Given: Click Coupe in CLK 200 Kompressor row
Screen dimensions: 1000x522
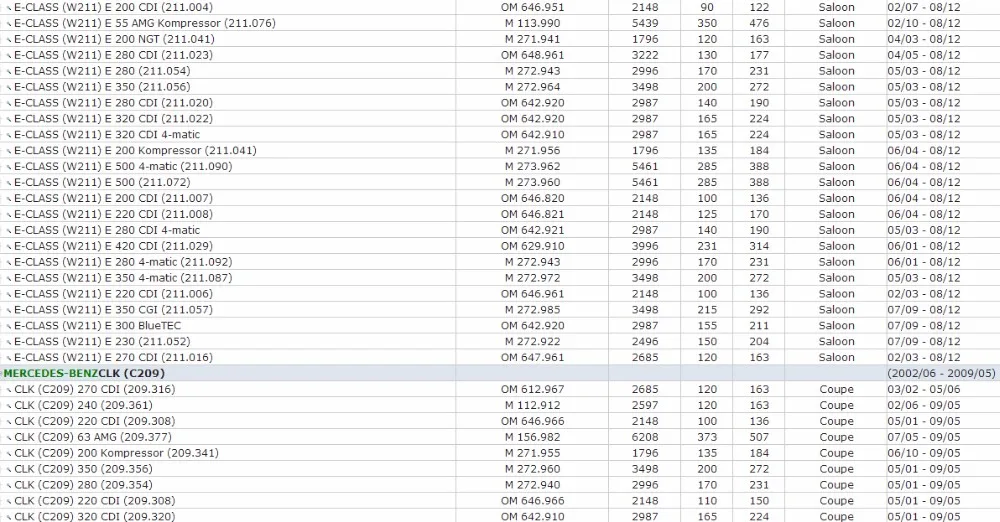Looking at the screenshot, I should point(836,453).
